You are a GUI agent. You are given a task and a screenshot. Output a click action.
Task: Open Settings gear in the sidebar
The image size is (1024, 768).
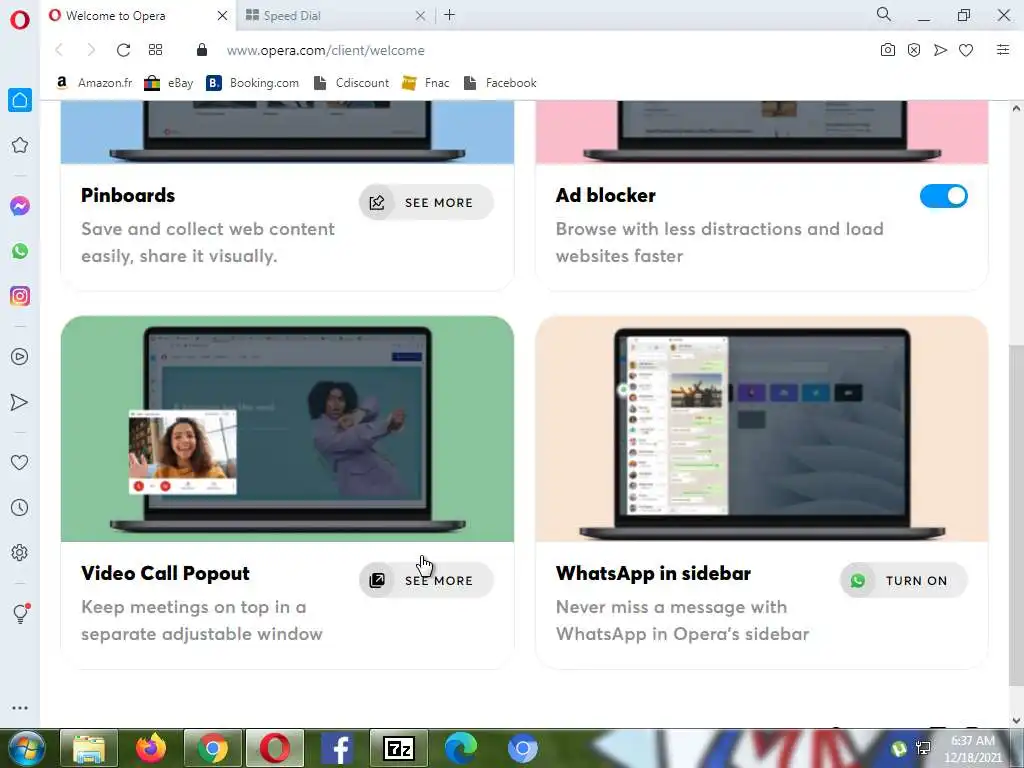20,552
